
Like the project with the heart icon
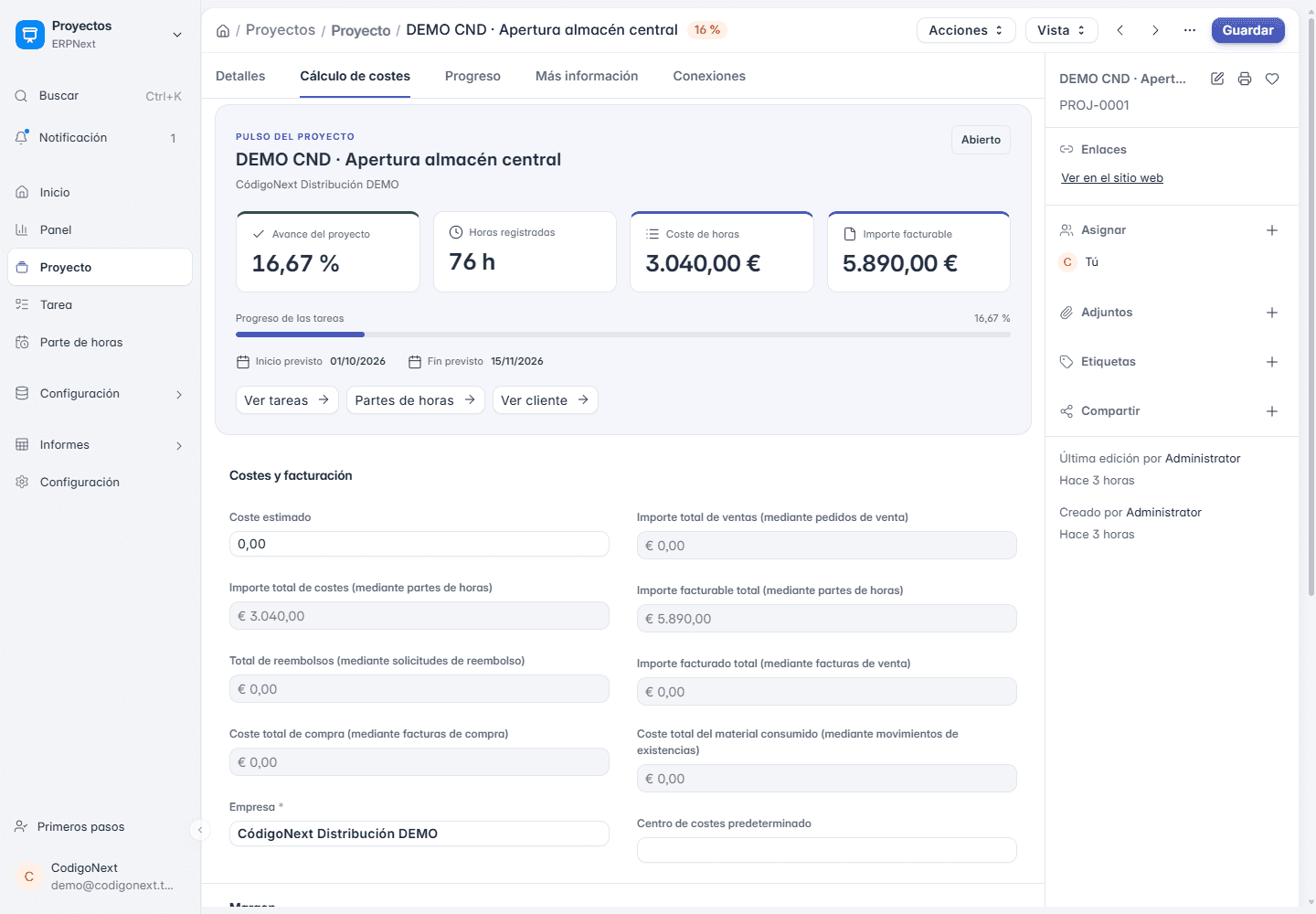coord(1272,79)
